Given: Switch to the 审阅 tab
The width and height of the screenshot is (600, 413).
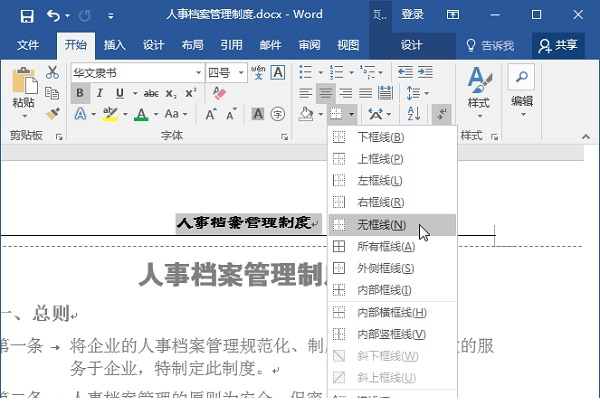Looking at the screenshot, I should (x=309, y=45).
